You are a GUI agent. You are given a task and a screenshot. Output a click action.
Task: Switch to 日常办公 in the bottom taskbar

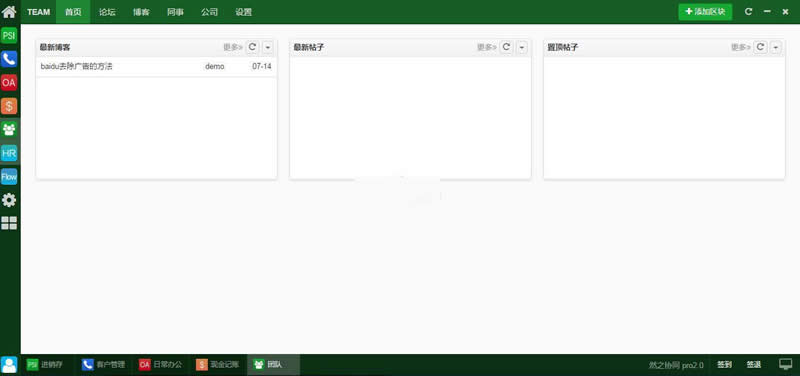[x=161, y=365]
